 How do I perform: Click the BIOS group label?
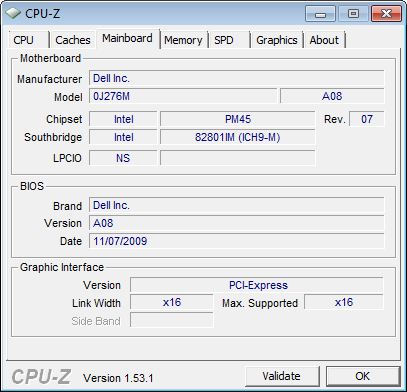(x=32, y=186)
